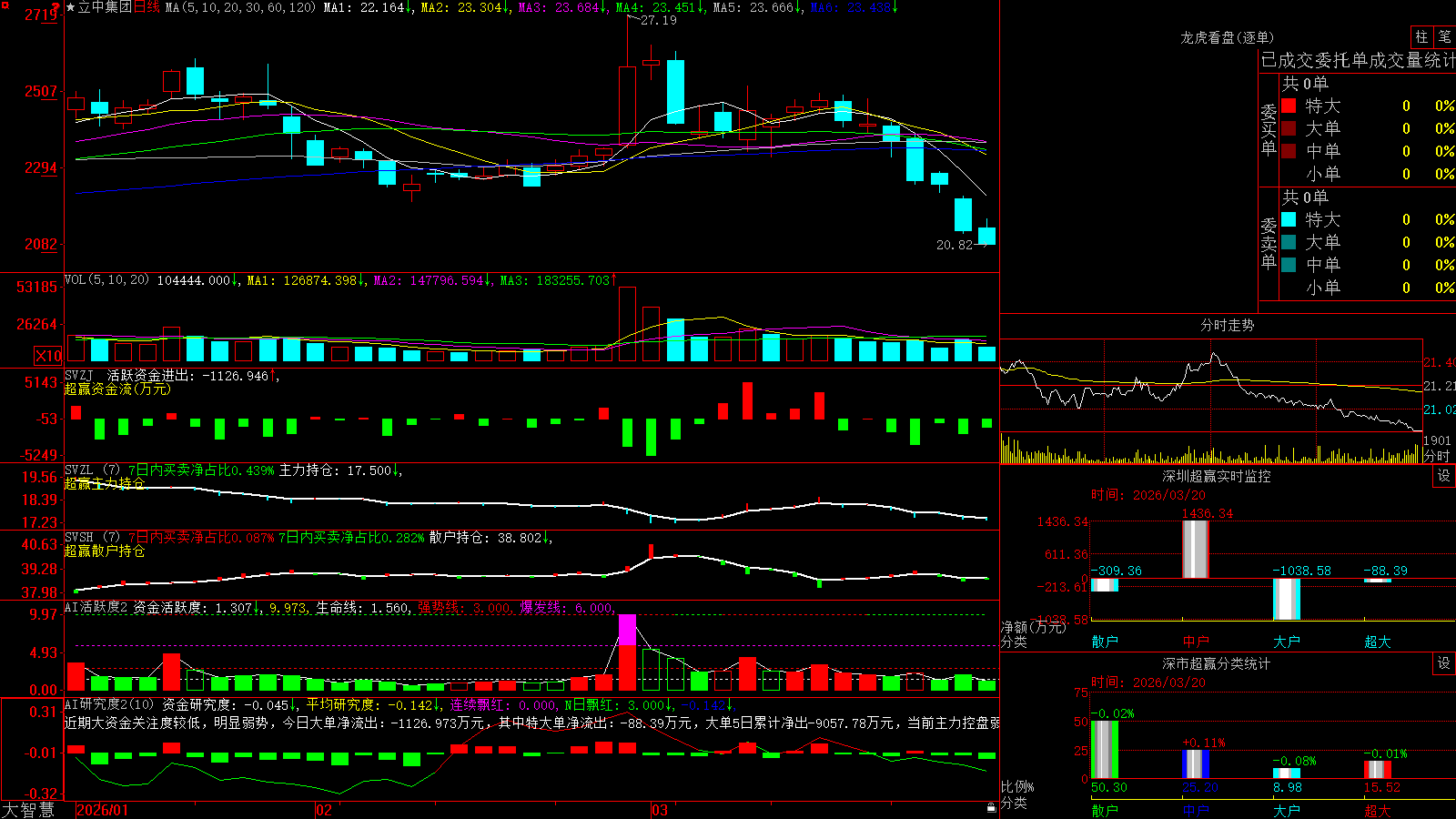
Task: Click the red 特大 buy-order swatch
Action: point(1289,106)
